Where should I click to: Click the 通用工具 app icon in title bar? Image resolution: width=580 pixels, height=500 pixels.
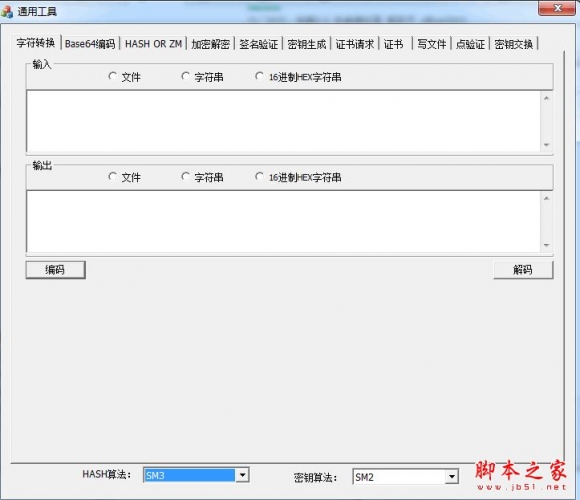point(7,12)
